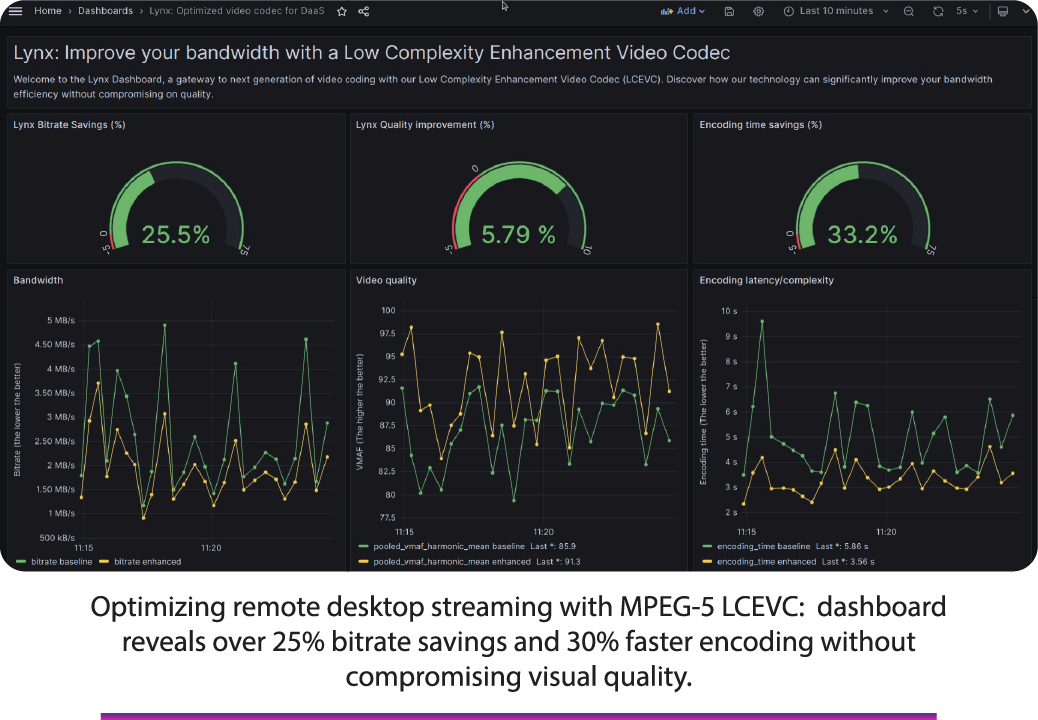Click the clock icon in time picker
Screen dimensions: 1038x720
[788, 12]
